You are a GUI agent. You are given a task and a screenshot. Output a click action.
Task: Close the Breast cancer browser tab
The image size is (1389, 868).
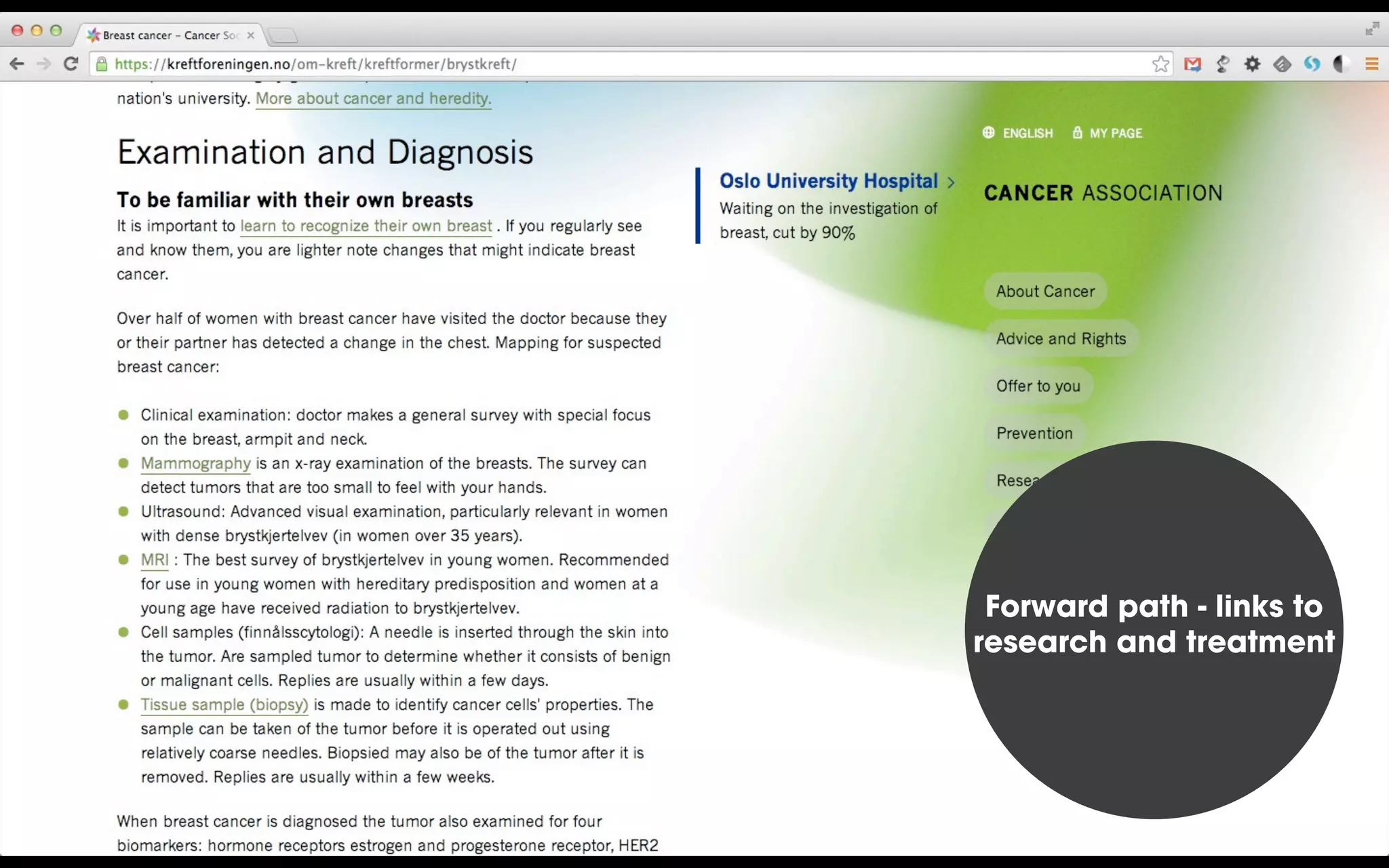coord(250,35)
